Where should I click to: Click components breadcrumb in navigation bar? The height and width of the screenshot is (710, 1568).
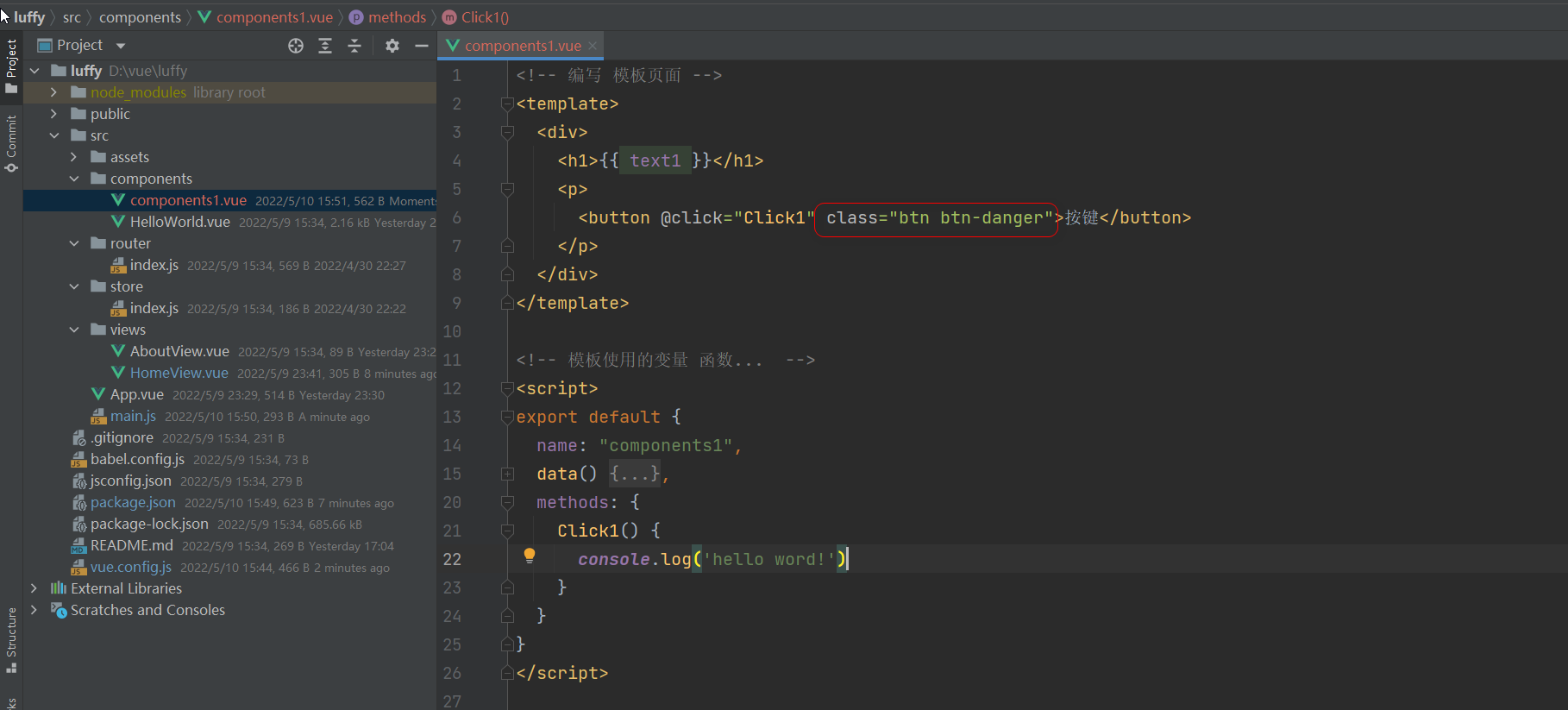[140, 17]
